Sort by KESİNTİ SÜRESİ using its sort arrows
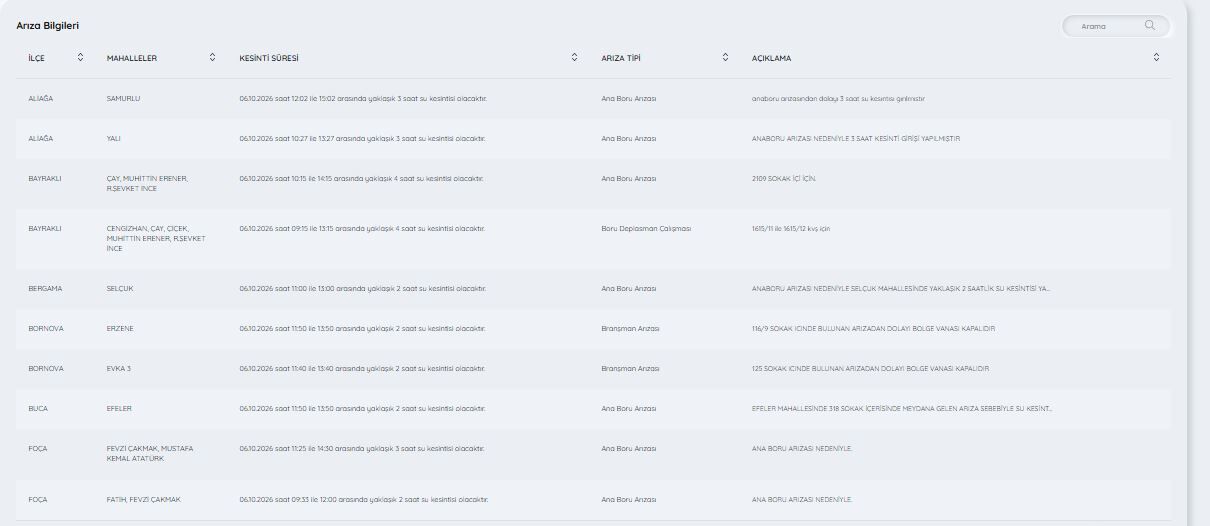This screenshot has height=526, width=1210. (574, 58)
